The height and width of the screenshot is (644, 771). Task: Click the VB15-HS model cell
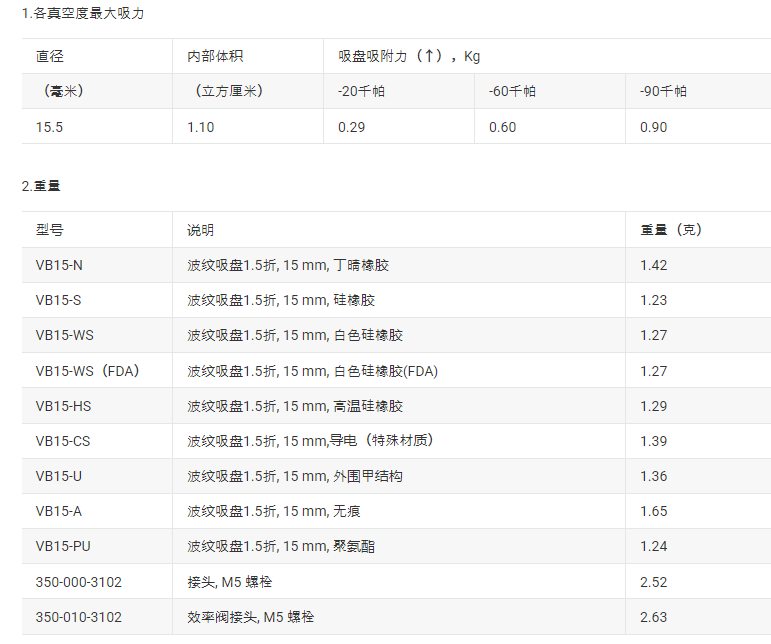63,406
